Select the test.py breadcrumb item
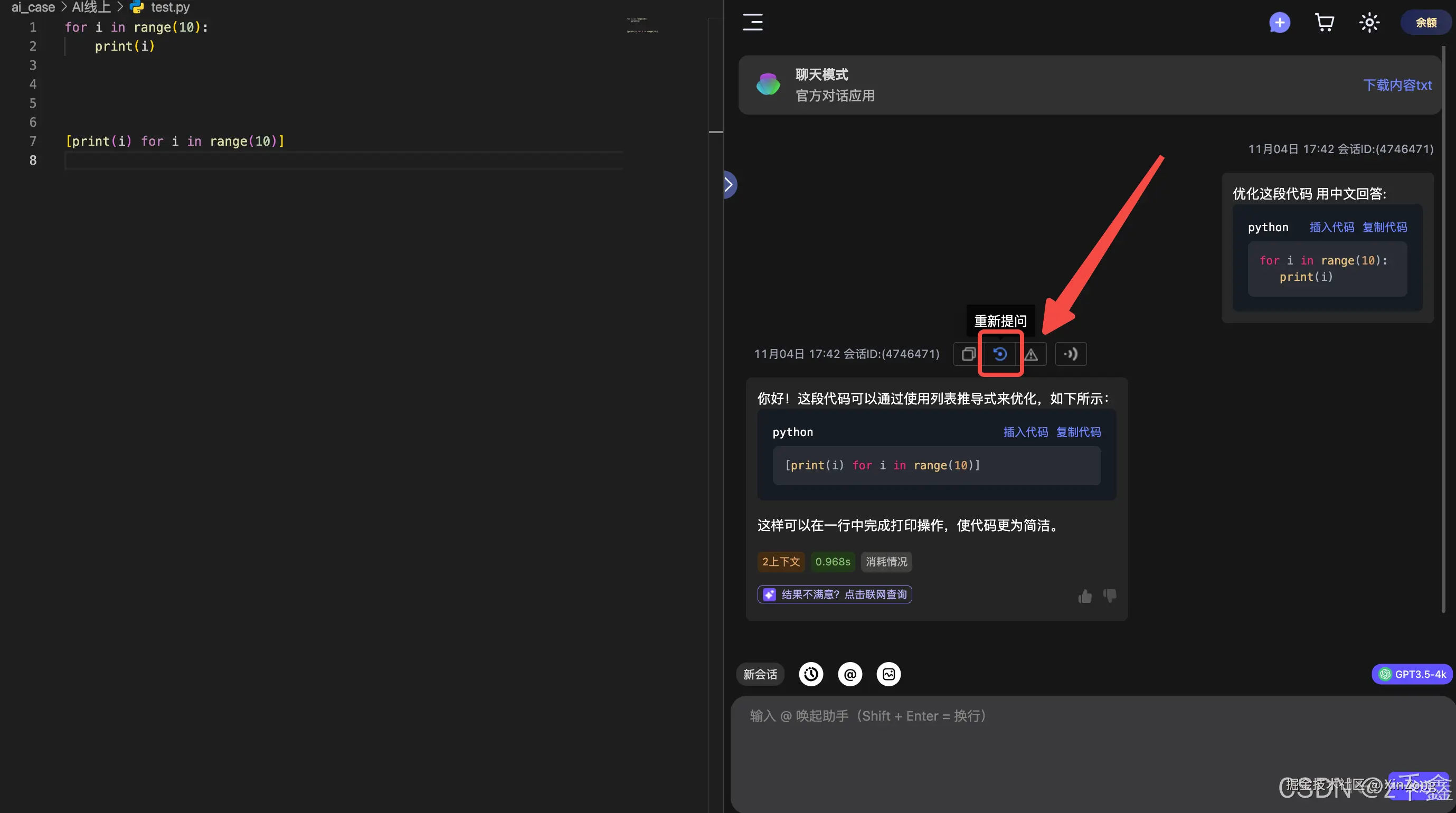Viewport: 1456px width, 813px height. point(169,7)
